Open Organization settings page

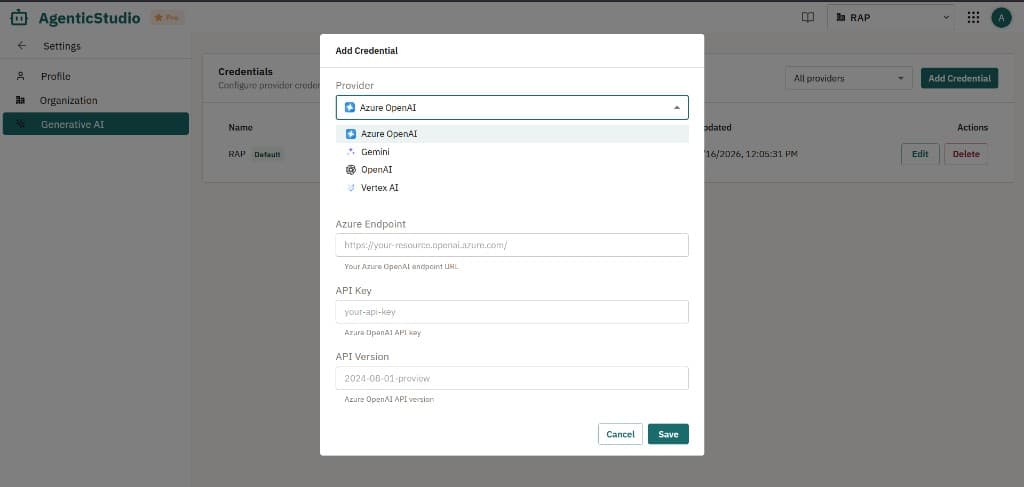(x=95, y=101)
